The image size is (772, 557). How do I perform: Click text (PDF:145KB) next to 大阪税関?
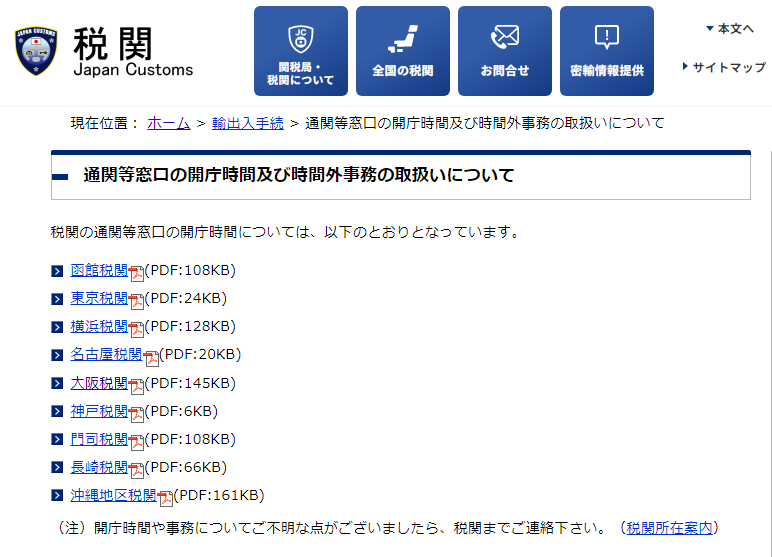tap(191, 383)
